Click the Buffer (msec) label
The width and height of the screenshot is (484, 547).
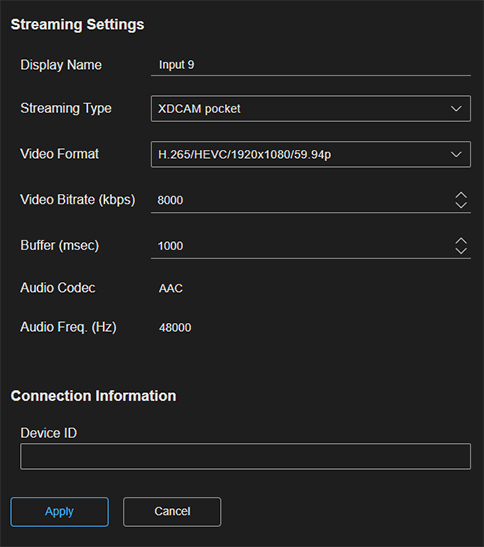pyautogui.click(x=60, y=246)
